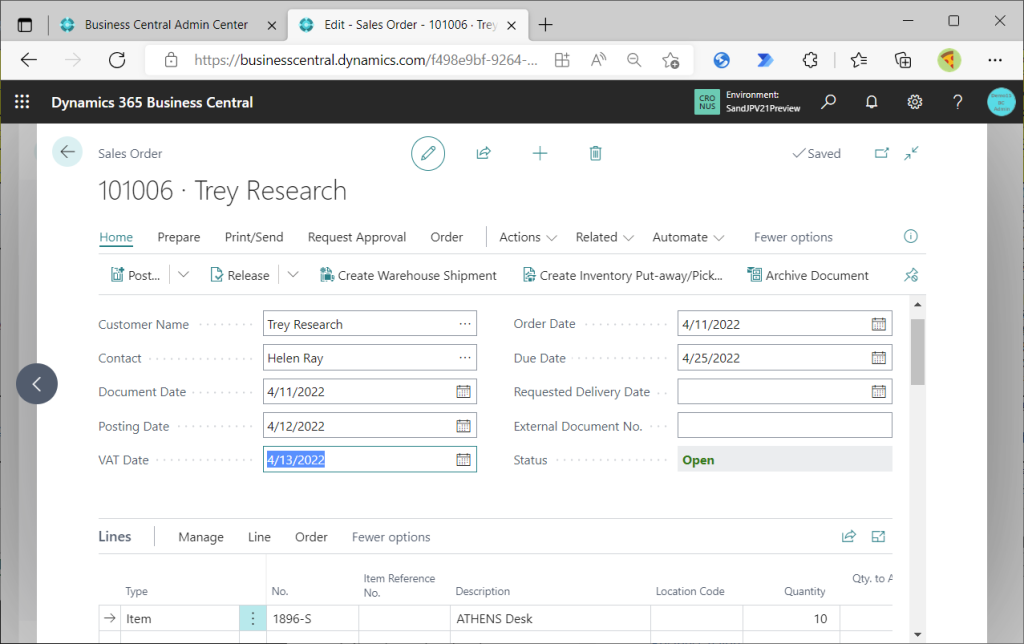This screenshot has height=644, width=1024.
Task: Open browser settings and more menu
Action: click(x=995, y=60)
